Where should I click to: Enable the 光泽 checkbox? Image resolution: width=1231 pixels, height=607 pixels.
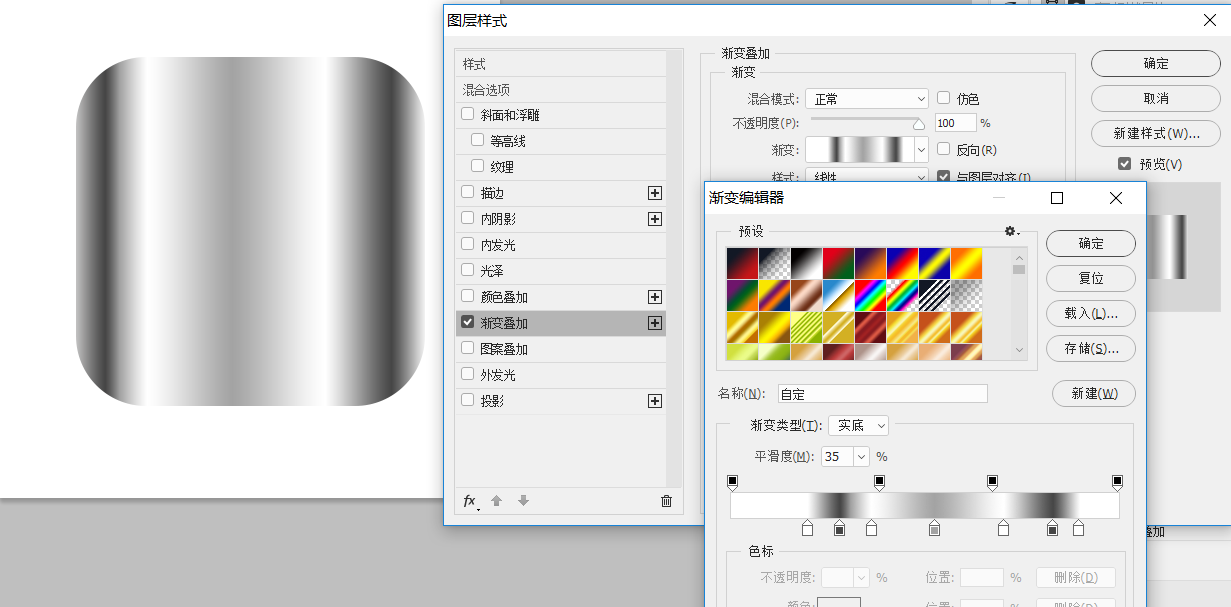pos(467,271)
